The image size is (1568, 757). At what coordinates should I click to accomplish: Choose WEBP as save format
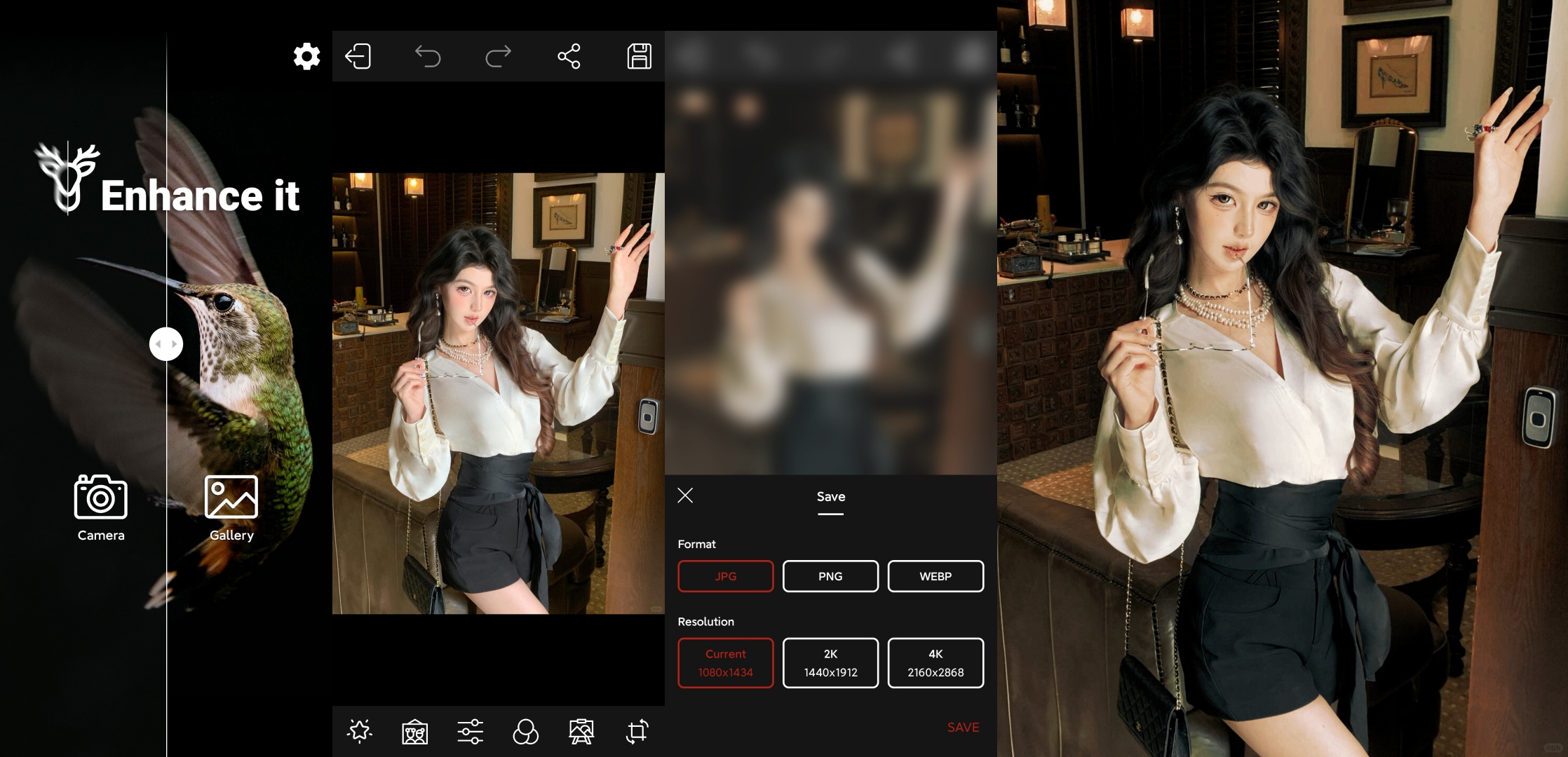pyautogui.click(x=935, y=576)
